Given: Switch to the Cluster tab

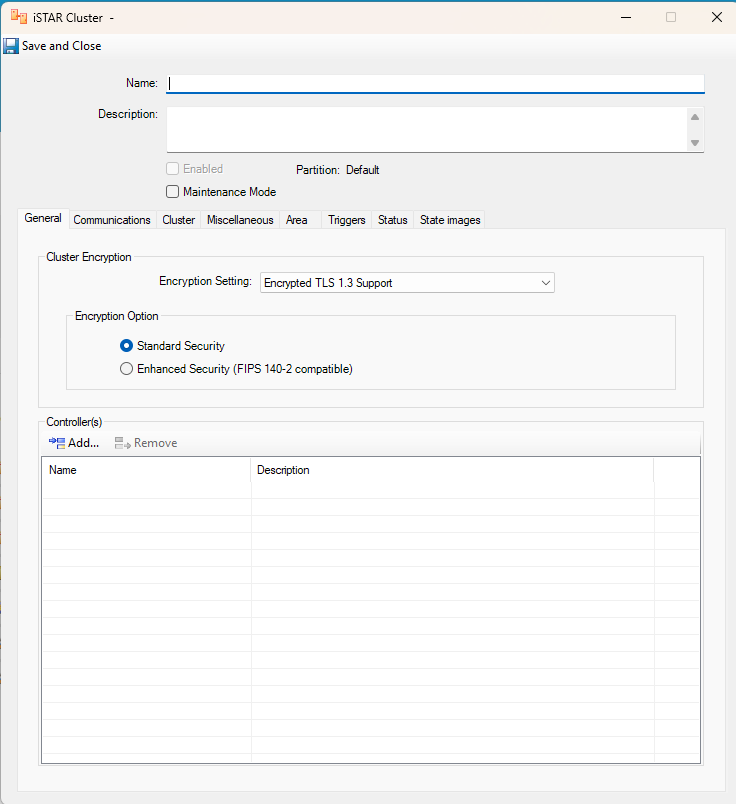Looking at the screenshot, I should tap(178, 220).
